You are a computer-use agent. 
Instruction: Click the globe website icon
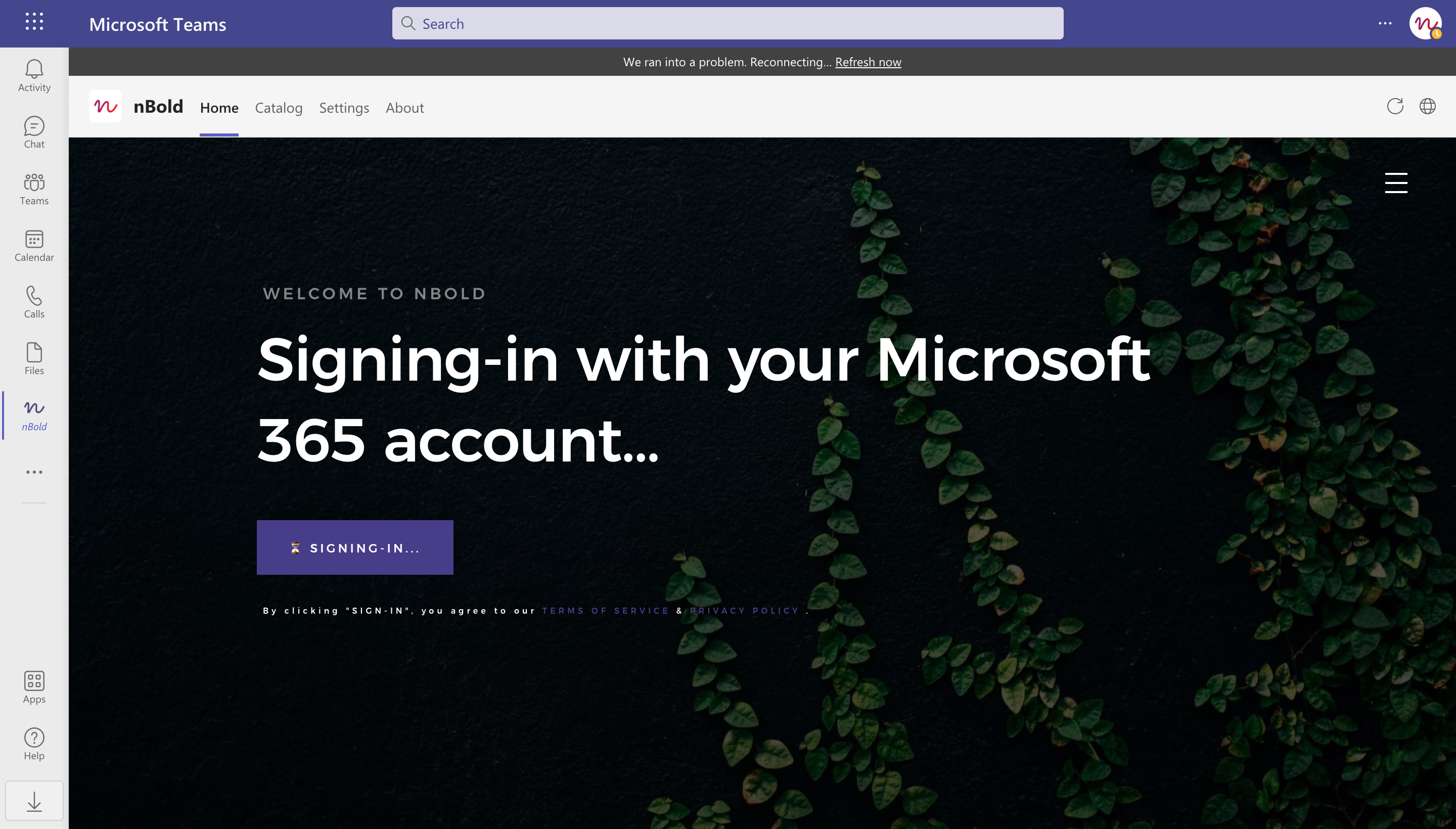[1427, 107]
